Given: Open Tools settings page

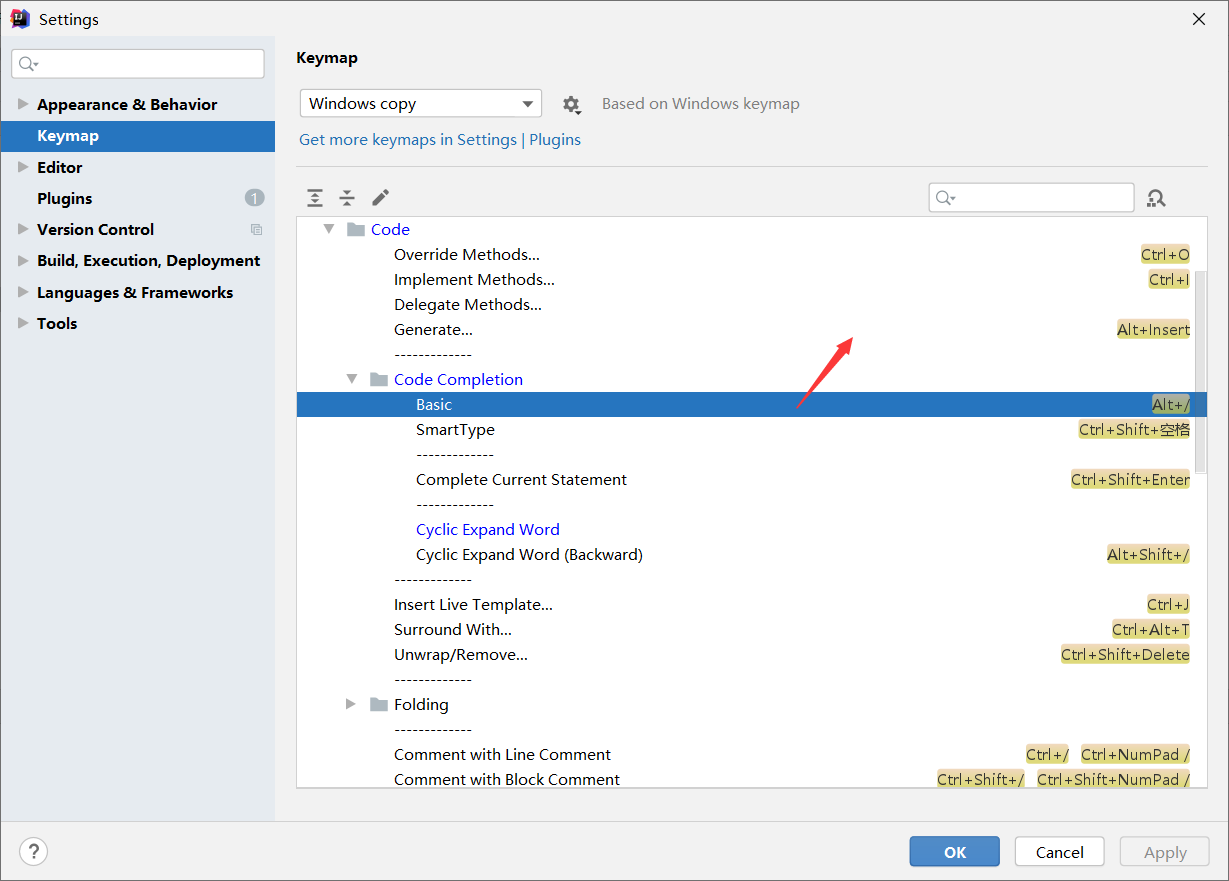Looking at the screenshot, I should tap(57, 323).
